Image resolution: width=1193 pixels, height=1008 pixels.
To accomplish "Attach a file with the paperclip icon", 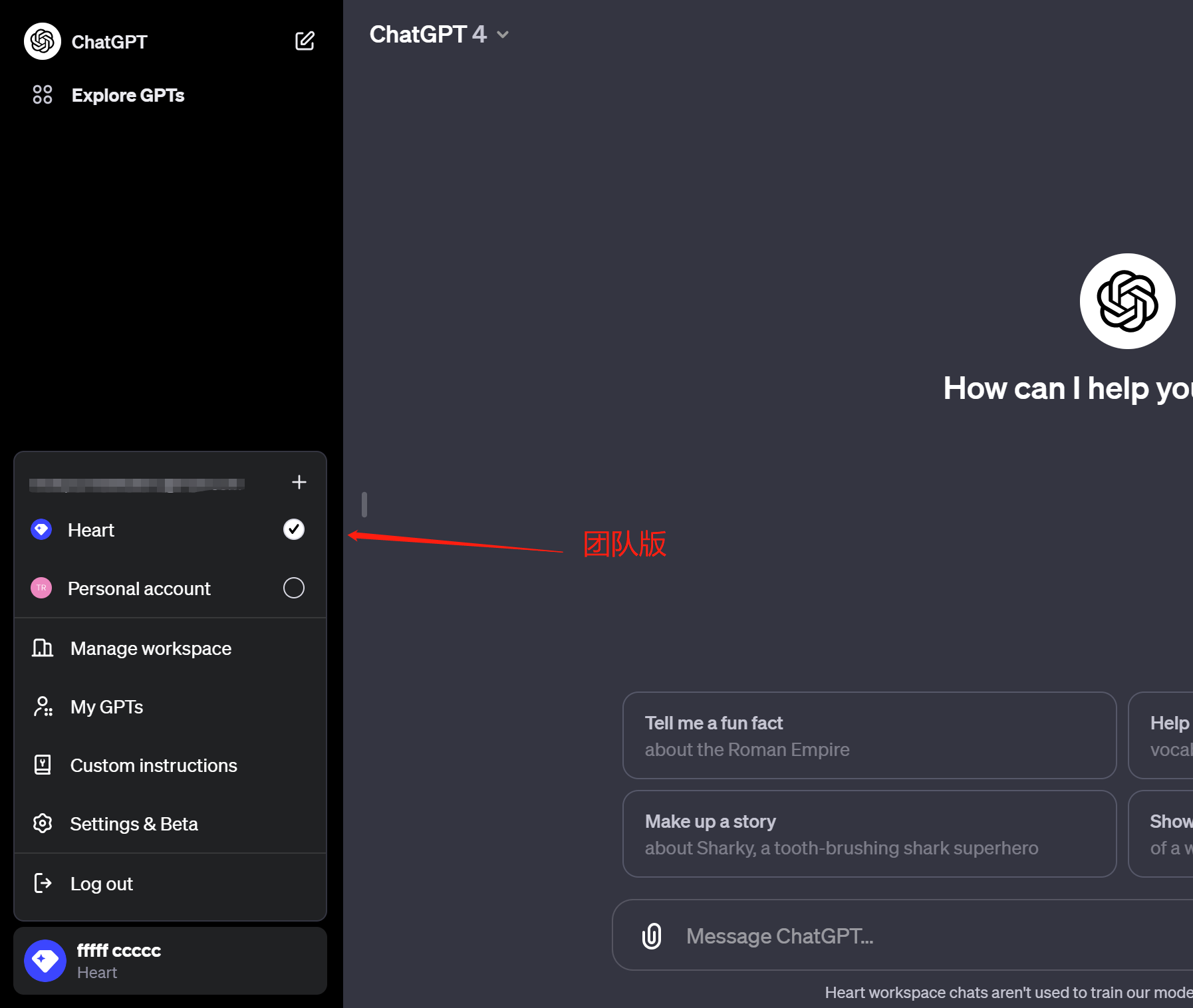I will (652, 936).
